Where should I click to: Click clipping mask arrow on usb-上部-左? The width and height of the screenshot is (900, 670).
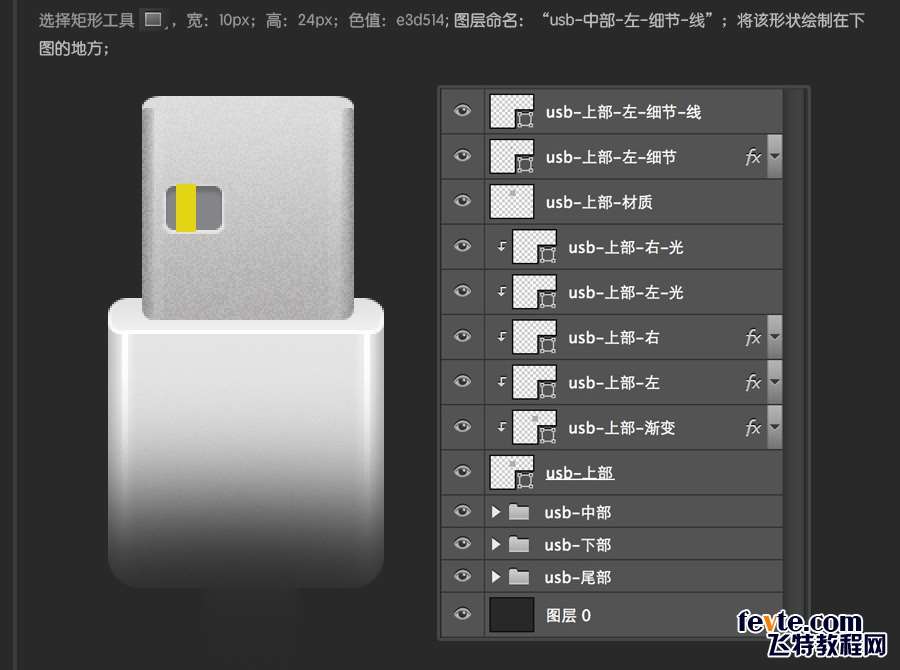pyautogui.click(x=502, y=381)
